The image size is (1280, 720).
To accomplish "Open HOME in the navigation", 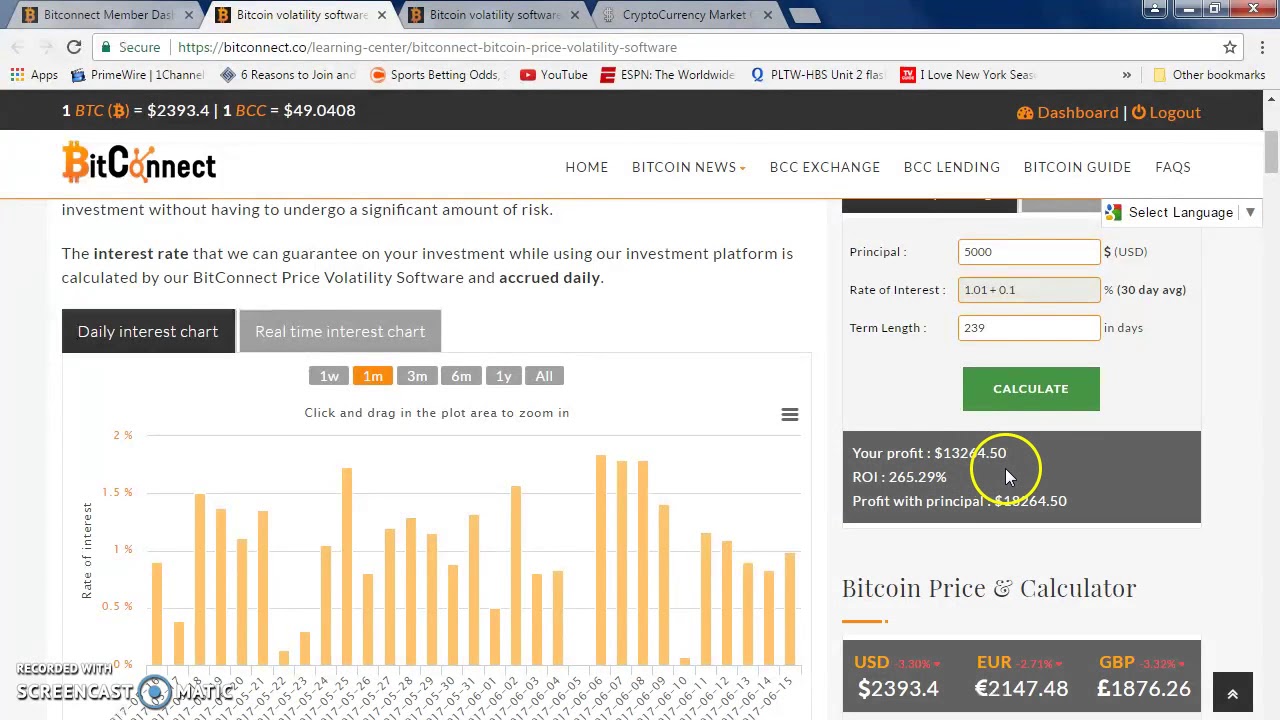I will (x=586, y=167).
